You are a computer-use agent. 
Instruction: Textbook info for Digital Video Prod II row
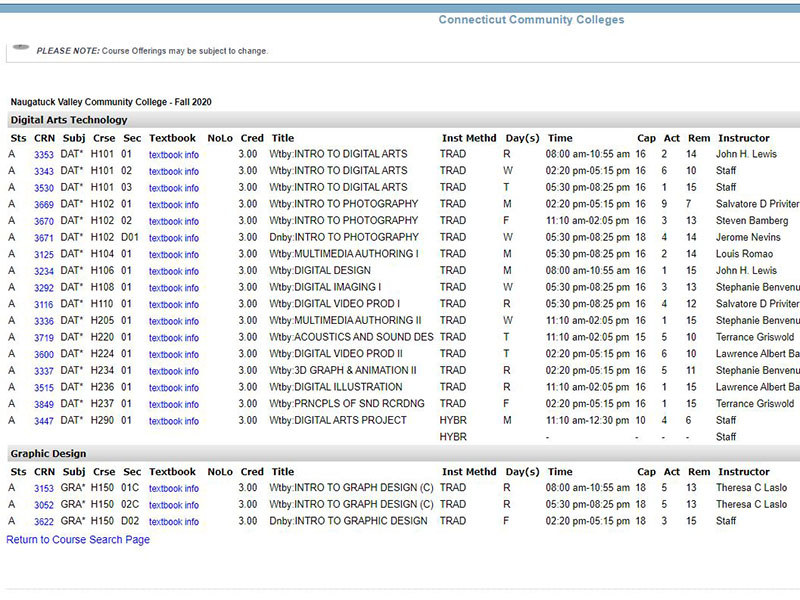click(174, 355)
